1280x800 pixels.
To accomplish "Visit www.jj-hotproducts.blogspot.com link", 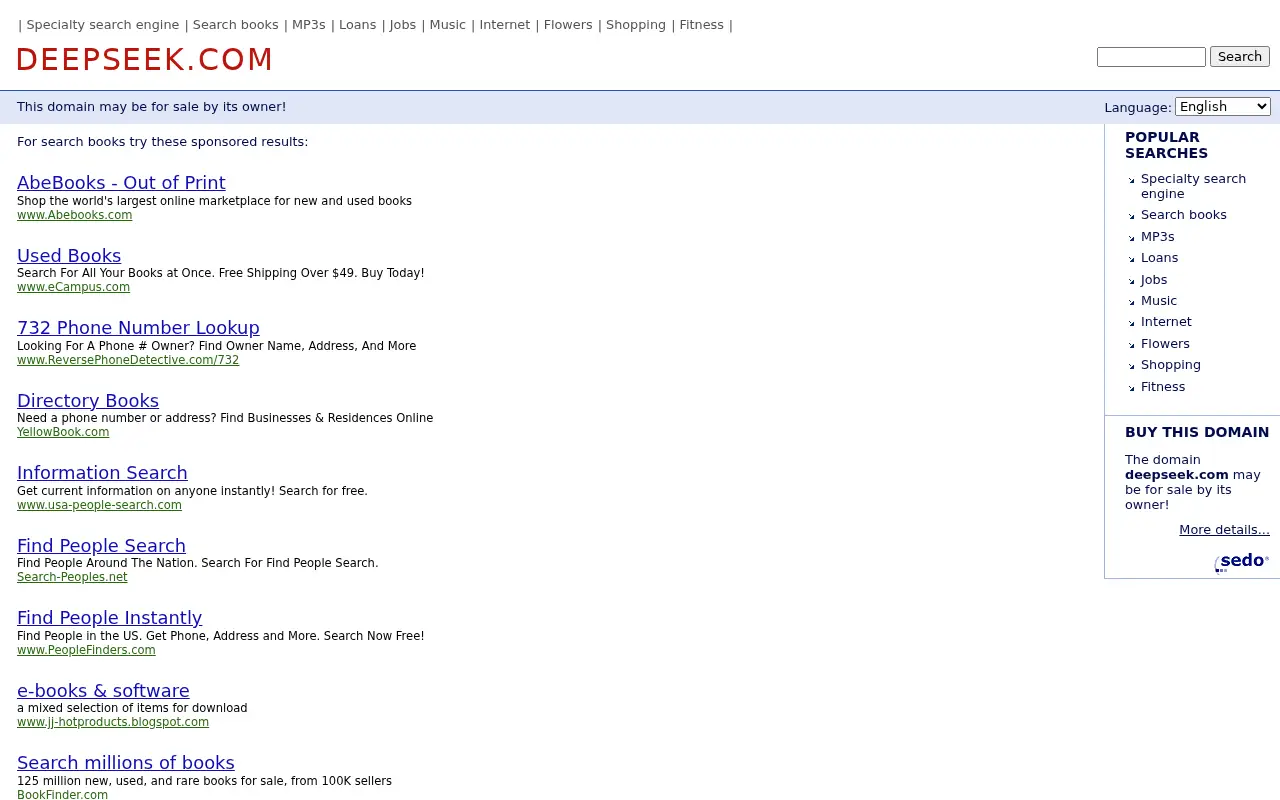I will (x=113, y=722).
